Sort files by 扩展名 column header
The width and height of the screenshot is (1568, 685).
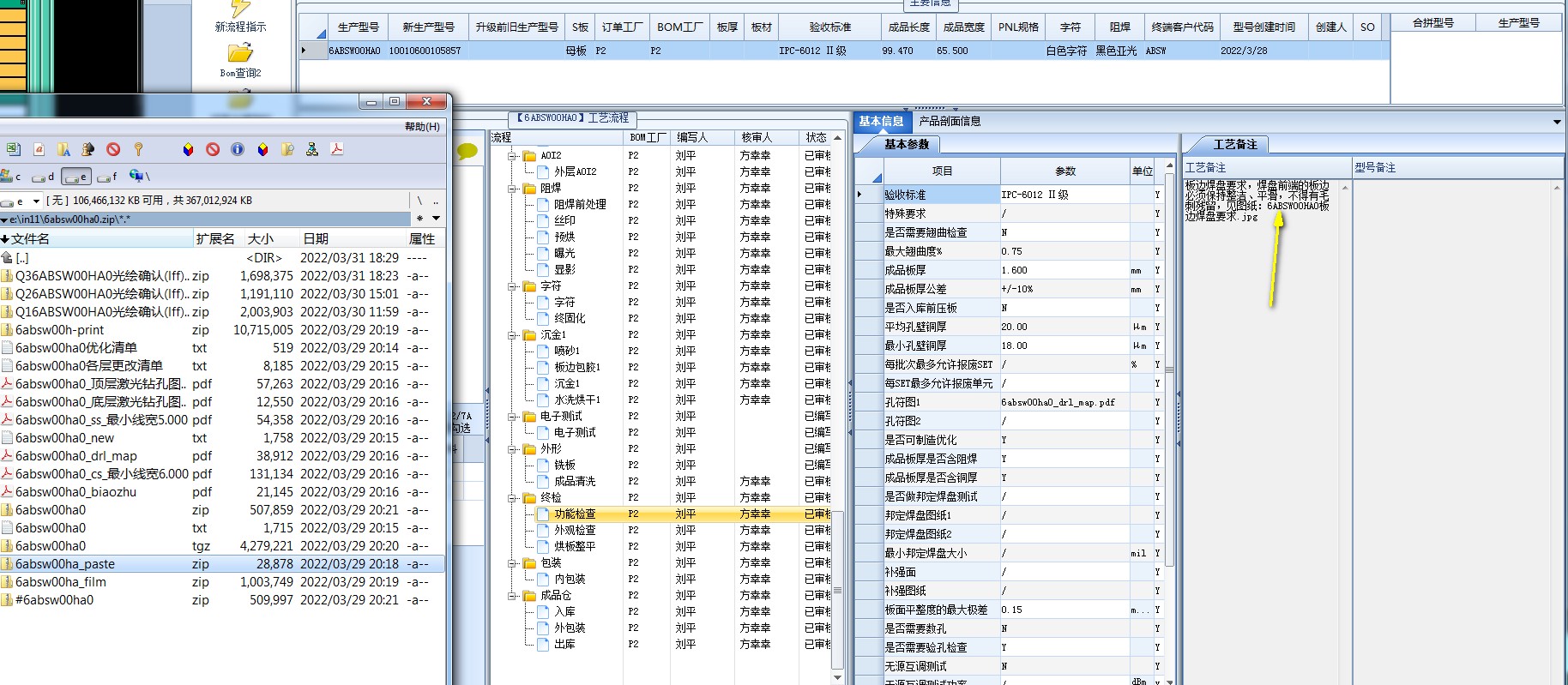(220, 238)
